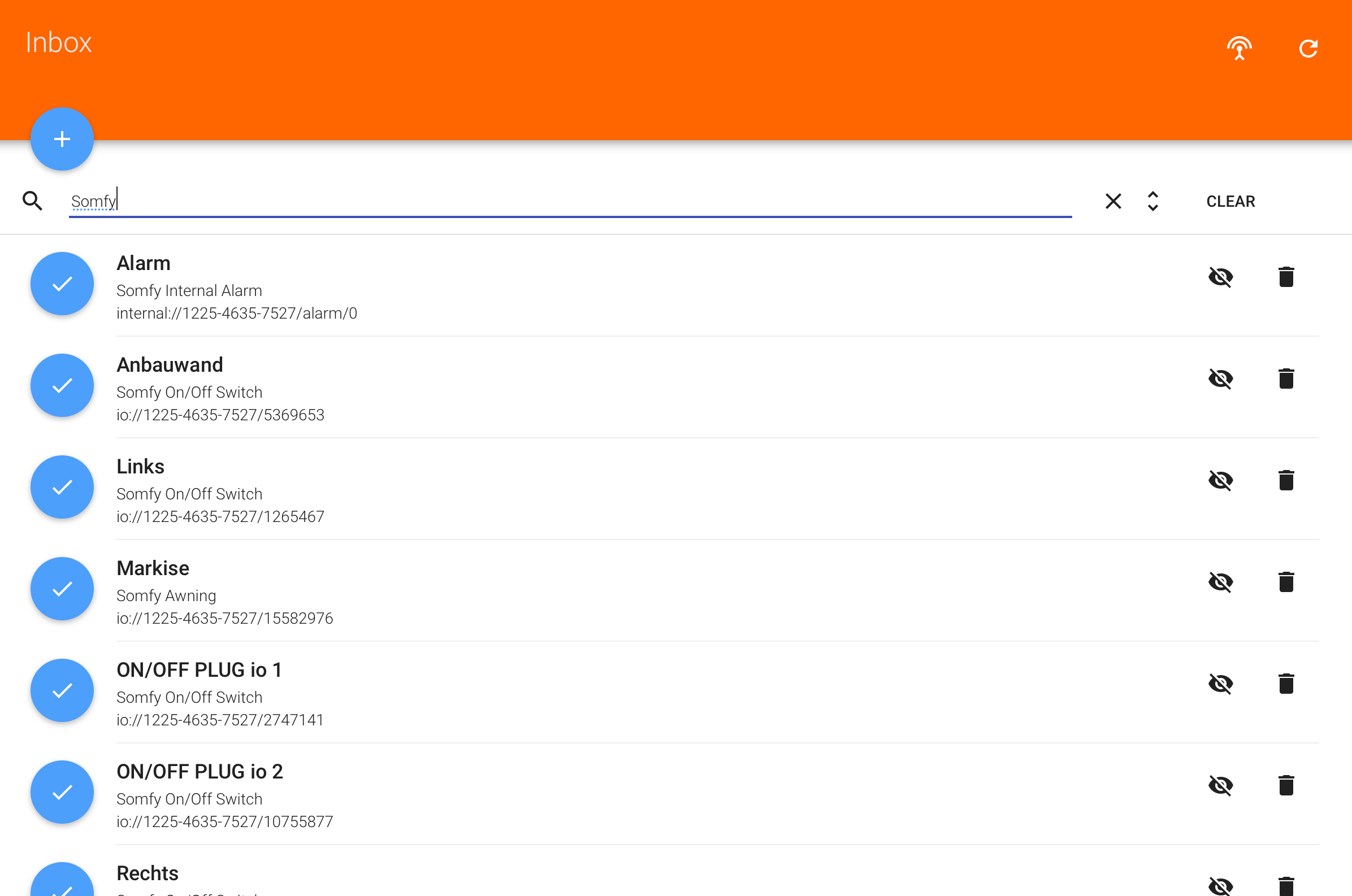Hide the Alarm entry with eye icon
Viewport: 1352px width, 896px height.
[x=1220, y=277]
